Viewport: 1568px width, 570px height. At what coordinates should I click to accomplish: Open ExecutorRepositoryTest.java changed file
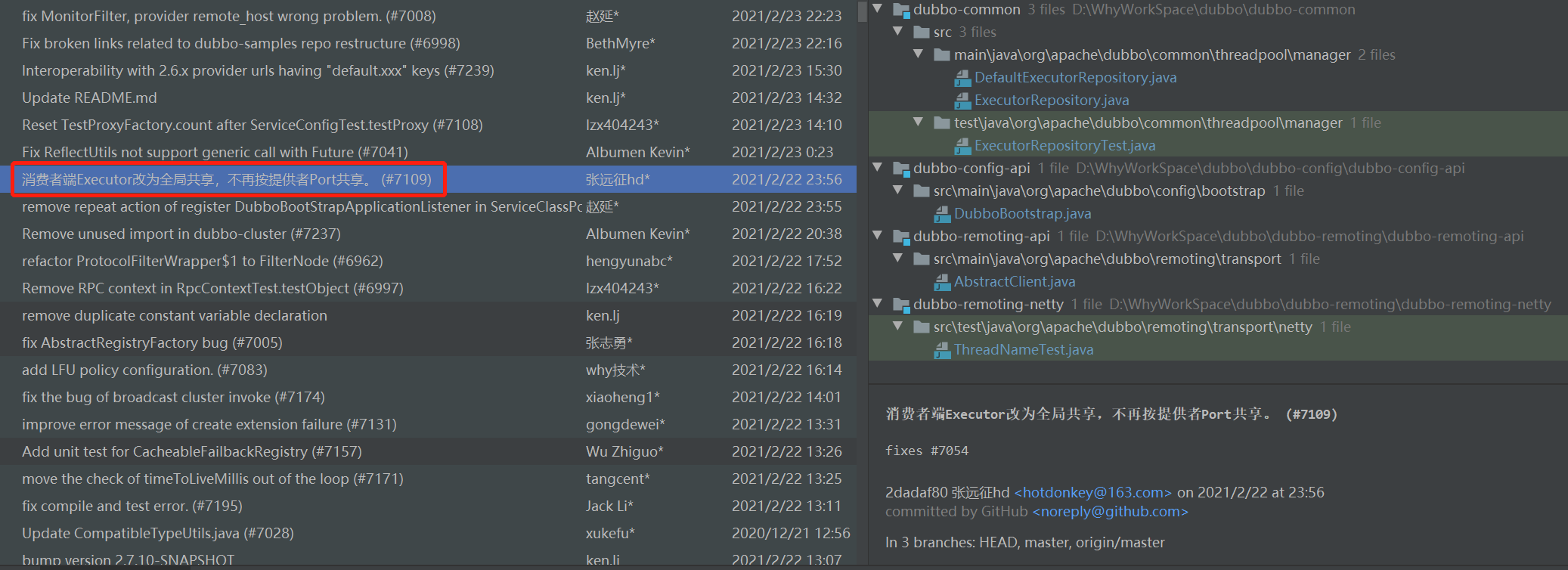click(x=1064, y=146)
